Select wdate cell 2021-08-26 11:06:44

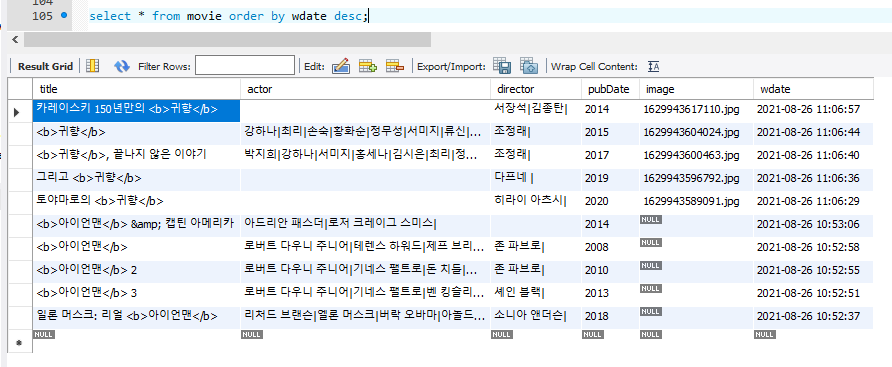(813, 133)
